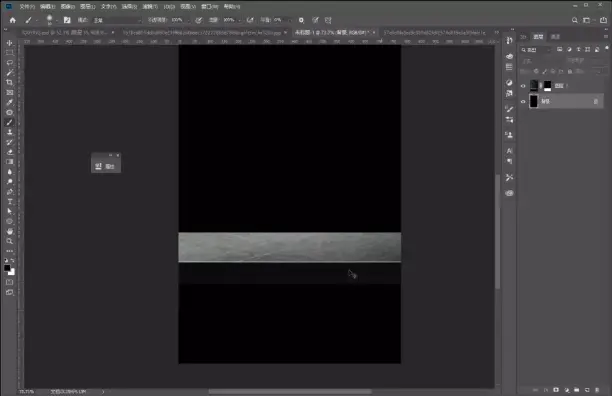Toggle pixel layer filter in Layers panel
Viewport: 612px width, 396px height.
click(560, 50)
